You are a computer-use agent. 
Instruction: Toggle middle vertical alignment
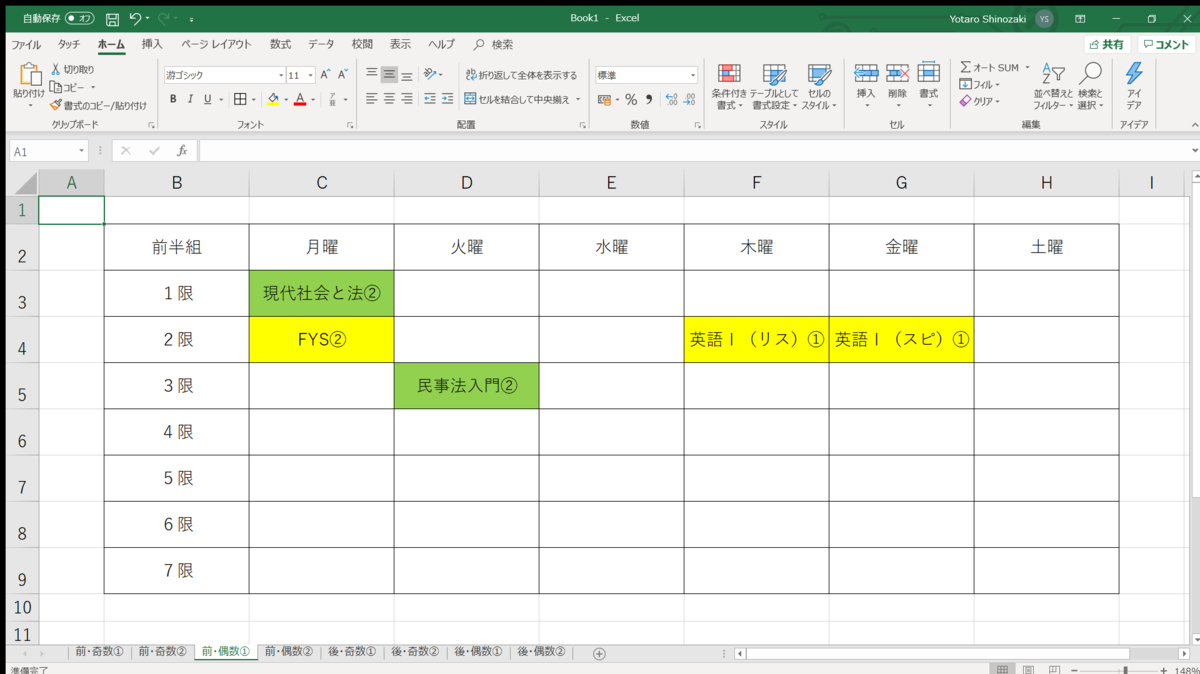point(389,74)
